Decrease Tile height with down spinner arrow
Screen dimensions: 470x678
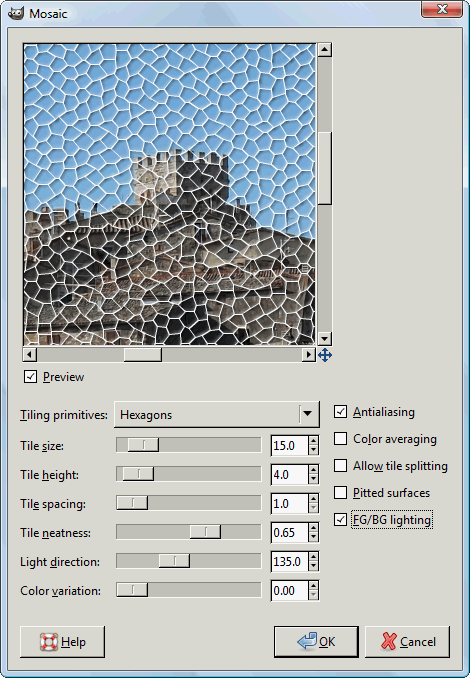coord(313,479)
